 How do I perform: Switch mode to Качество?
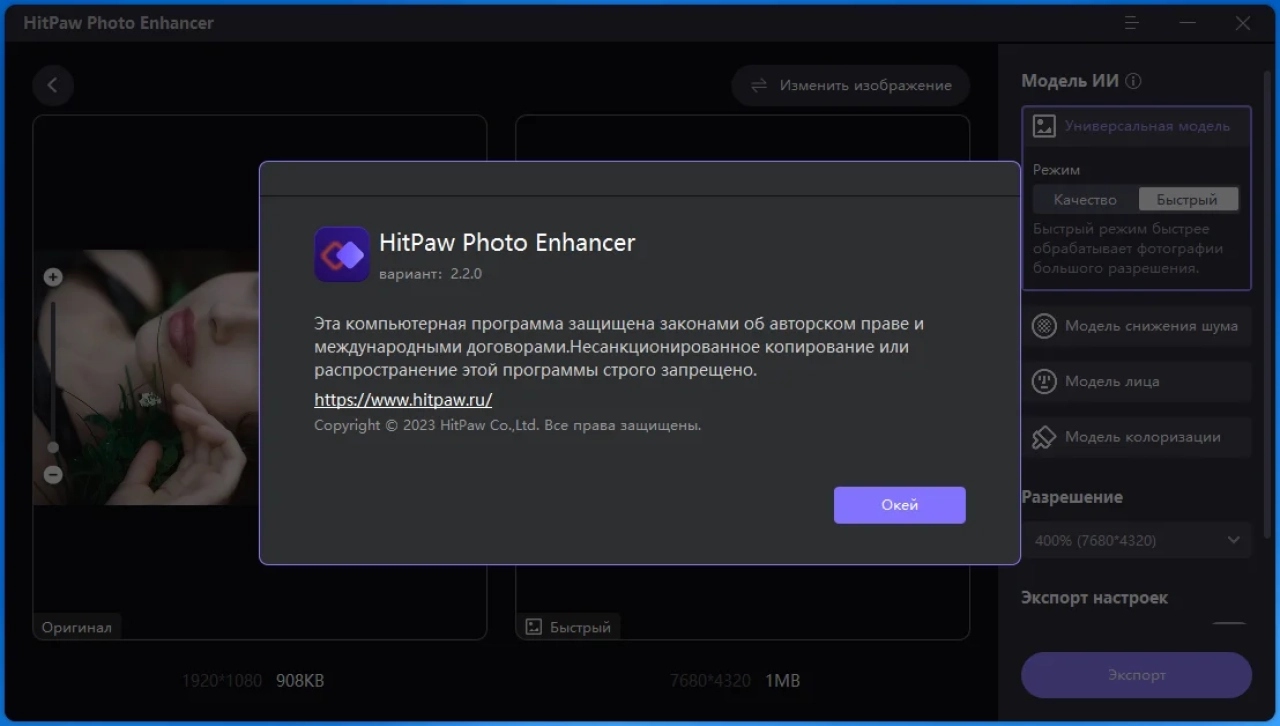click(1085, 200)
